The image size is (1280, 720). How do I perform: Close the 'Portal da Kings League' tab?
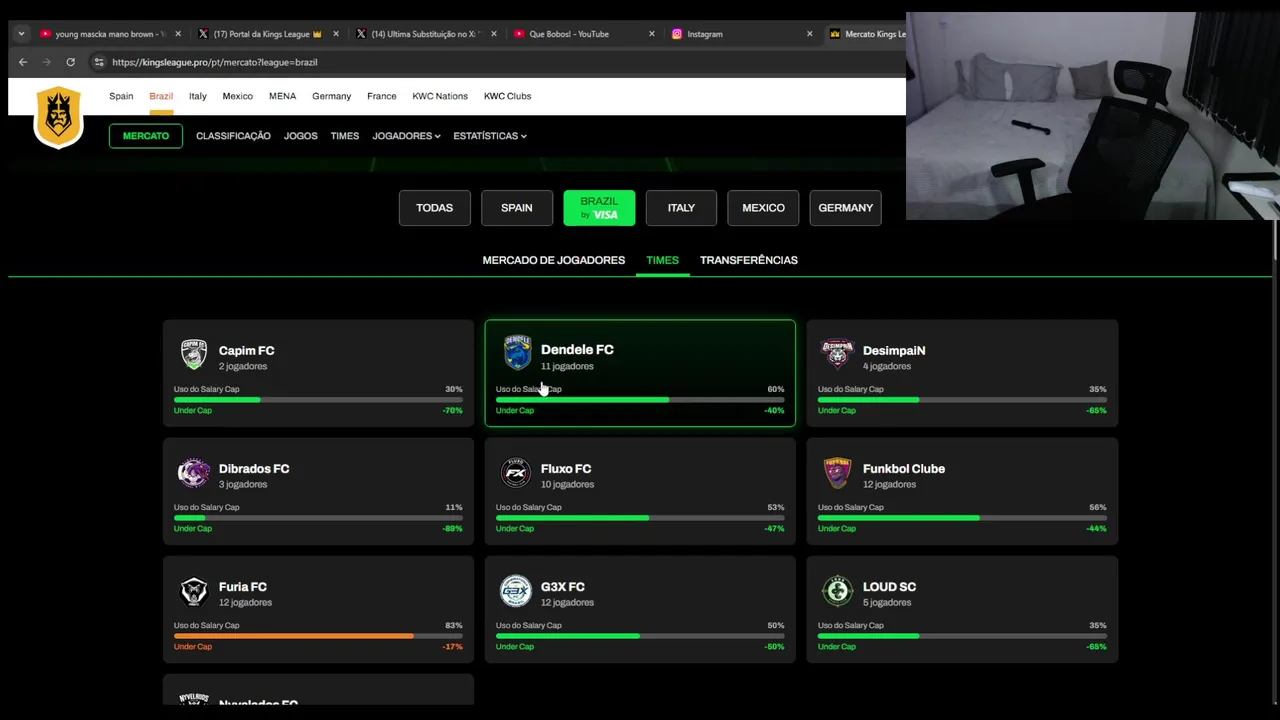pyautogui.click(x=336, y=34)
